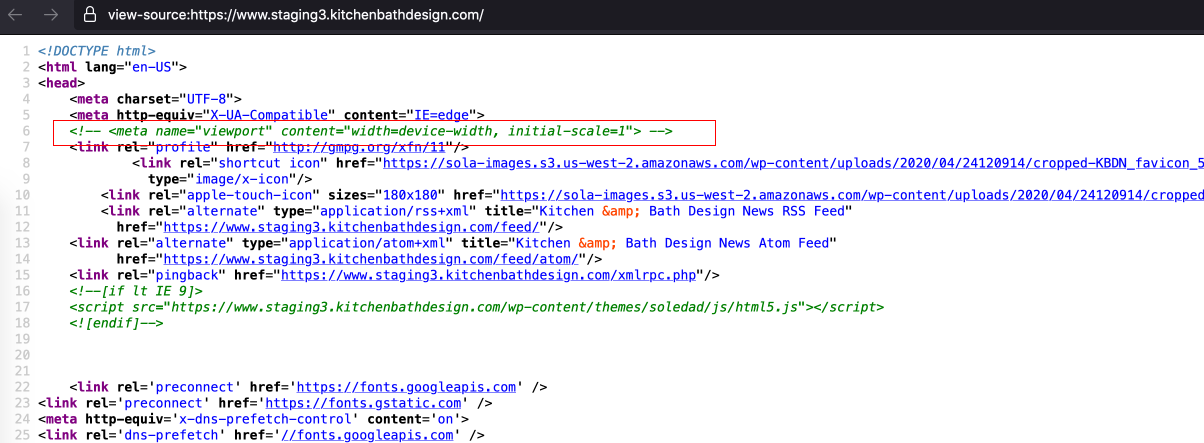
Task: Click the browser back arrow
Action: click(x=15, y=15)
